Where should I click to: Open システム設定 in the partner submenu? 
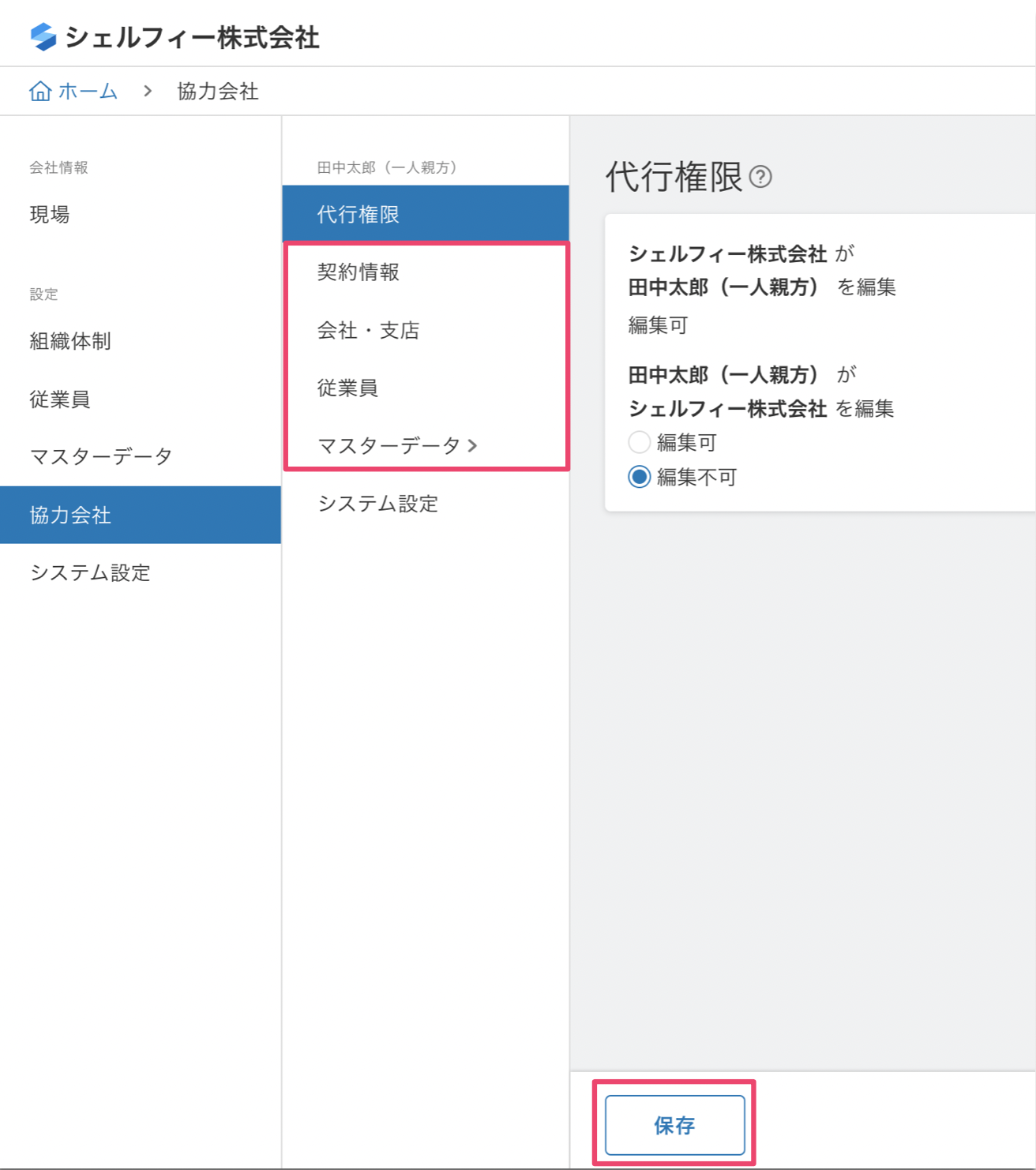377,504
